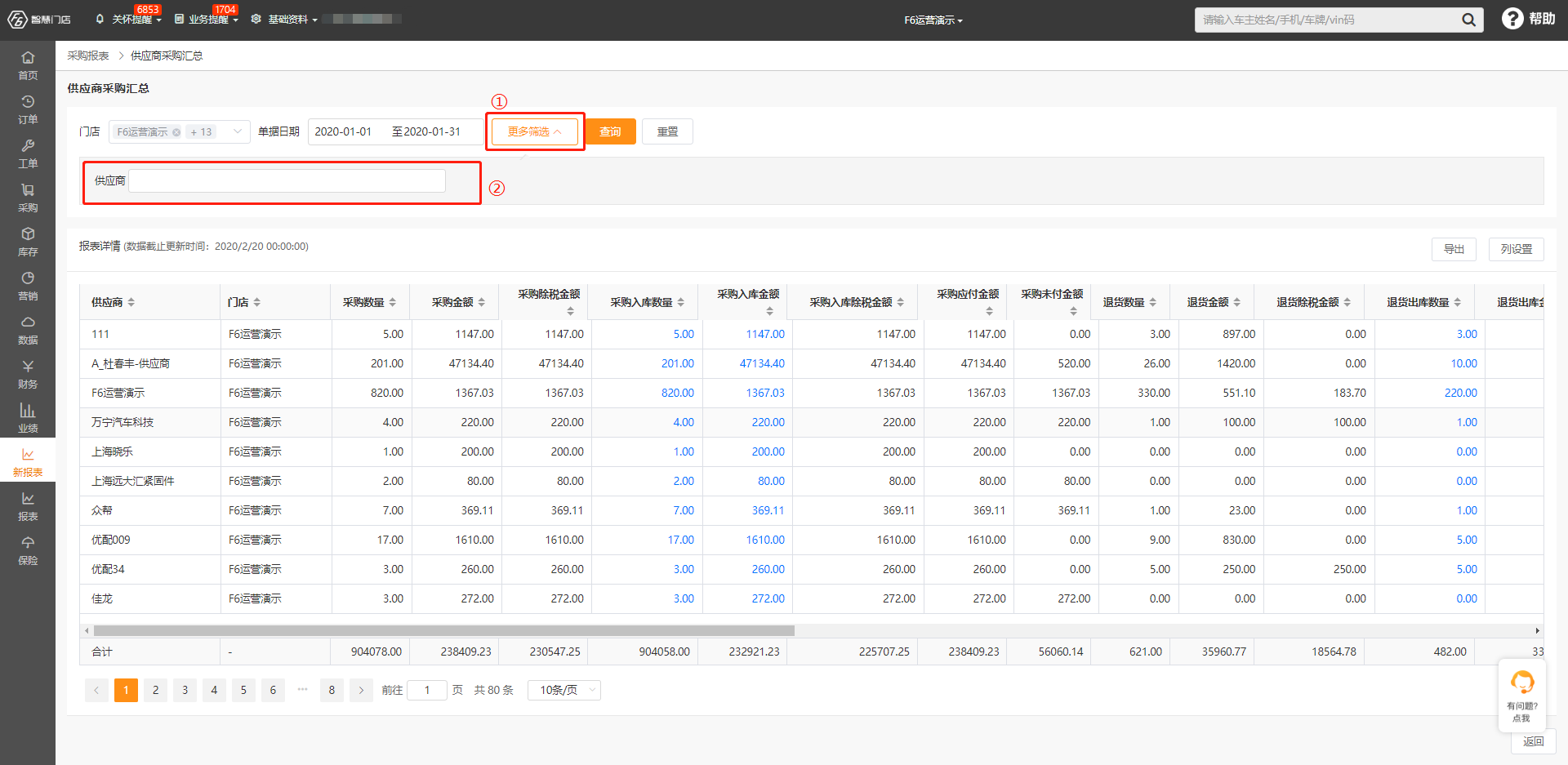Click the pagination ellipsis jump button
The height and width of the screenshot is (765, 1568).
coord(302,690)
